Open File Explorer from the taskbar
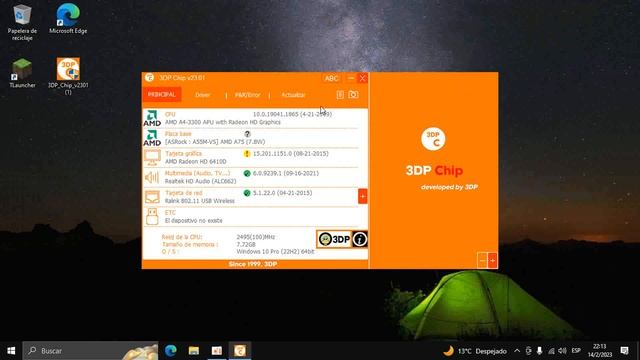Image resolution: width=640 pixels, height=360 pixels. point(193,351)
